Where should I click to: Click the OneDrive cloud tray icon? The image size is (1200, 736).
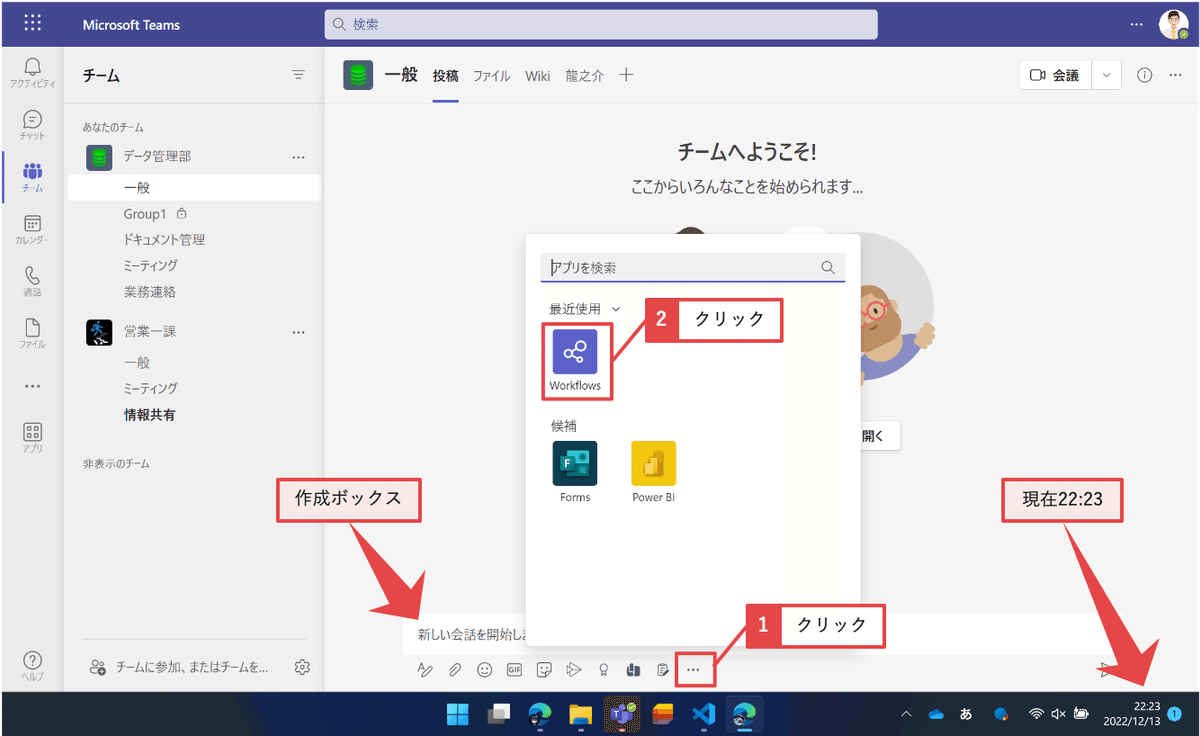(x=936, y=714)
